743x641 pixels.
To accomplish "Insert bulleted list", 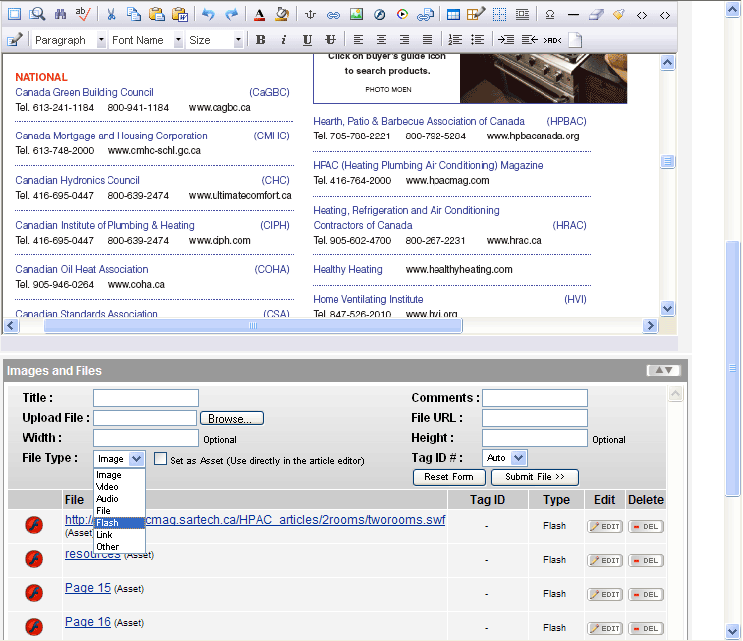I will 478,40.
